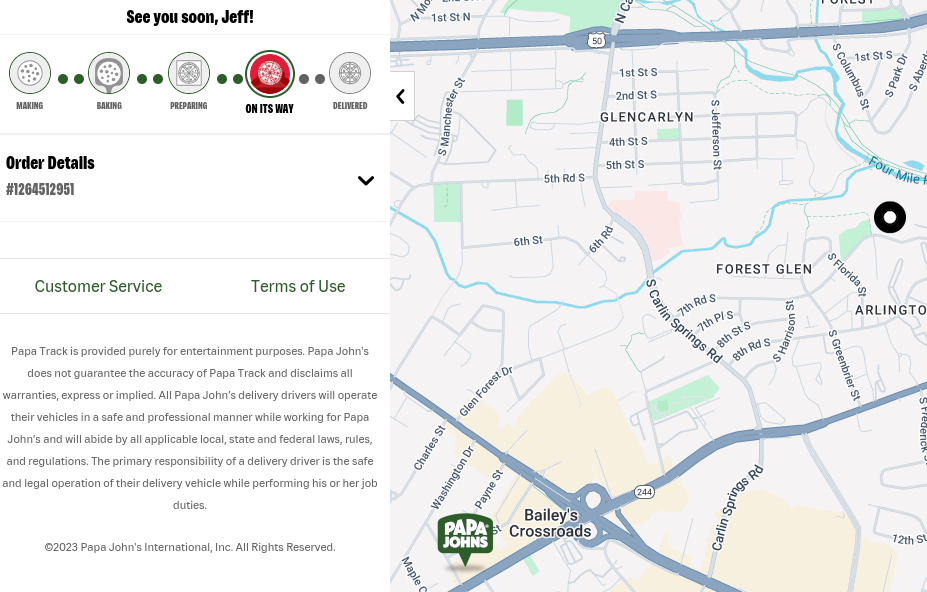Click the 'See you soon, Jeff!' heading
This screenshot has height=592, width=927.
point(190,17)
